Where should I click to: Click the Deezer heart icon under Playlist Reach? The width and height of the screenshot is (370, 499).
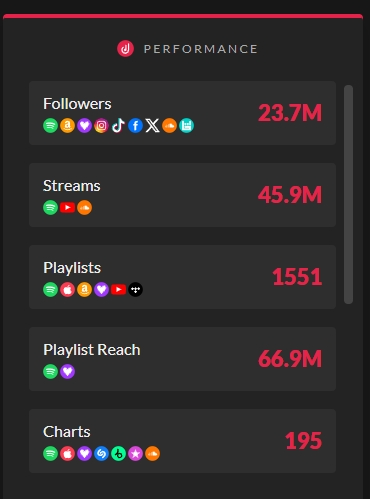click(x=67, y=372)
